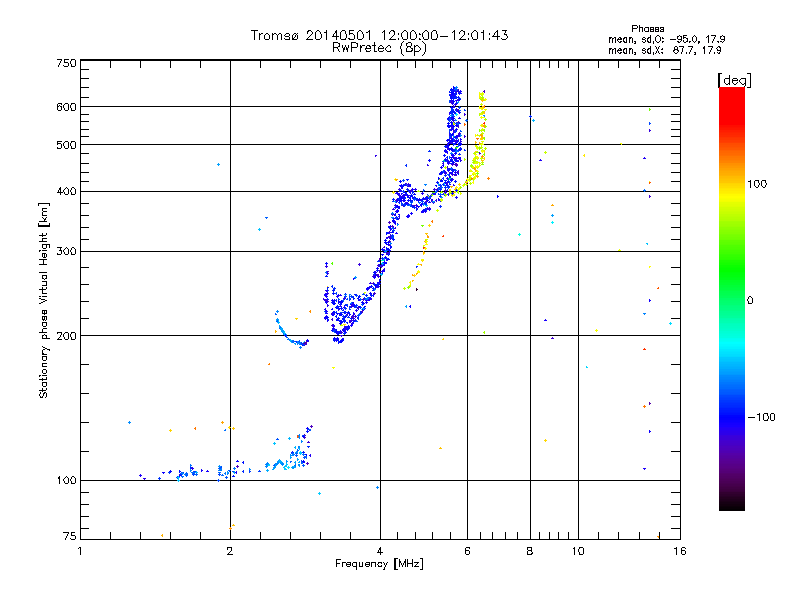Click the x-axis '2' tick label

click(230, 551)
